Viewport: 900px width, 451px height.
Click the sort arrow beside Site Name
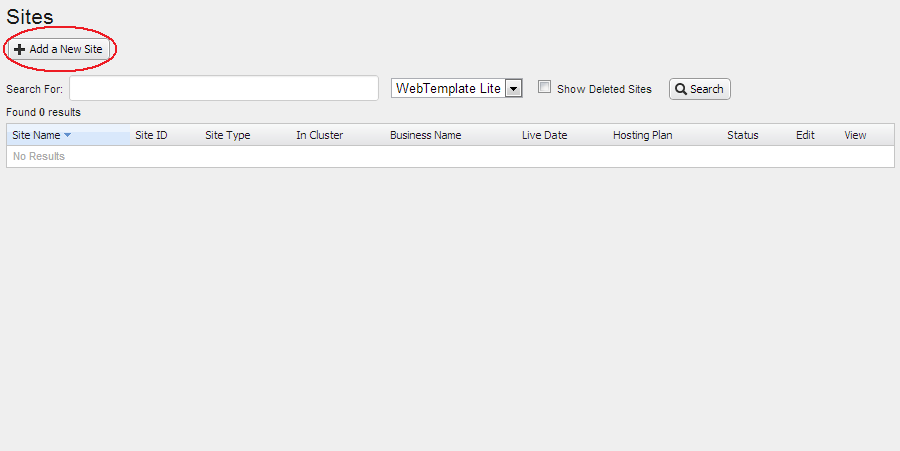click(68, 135)
